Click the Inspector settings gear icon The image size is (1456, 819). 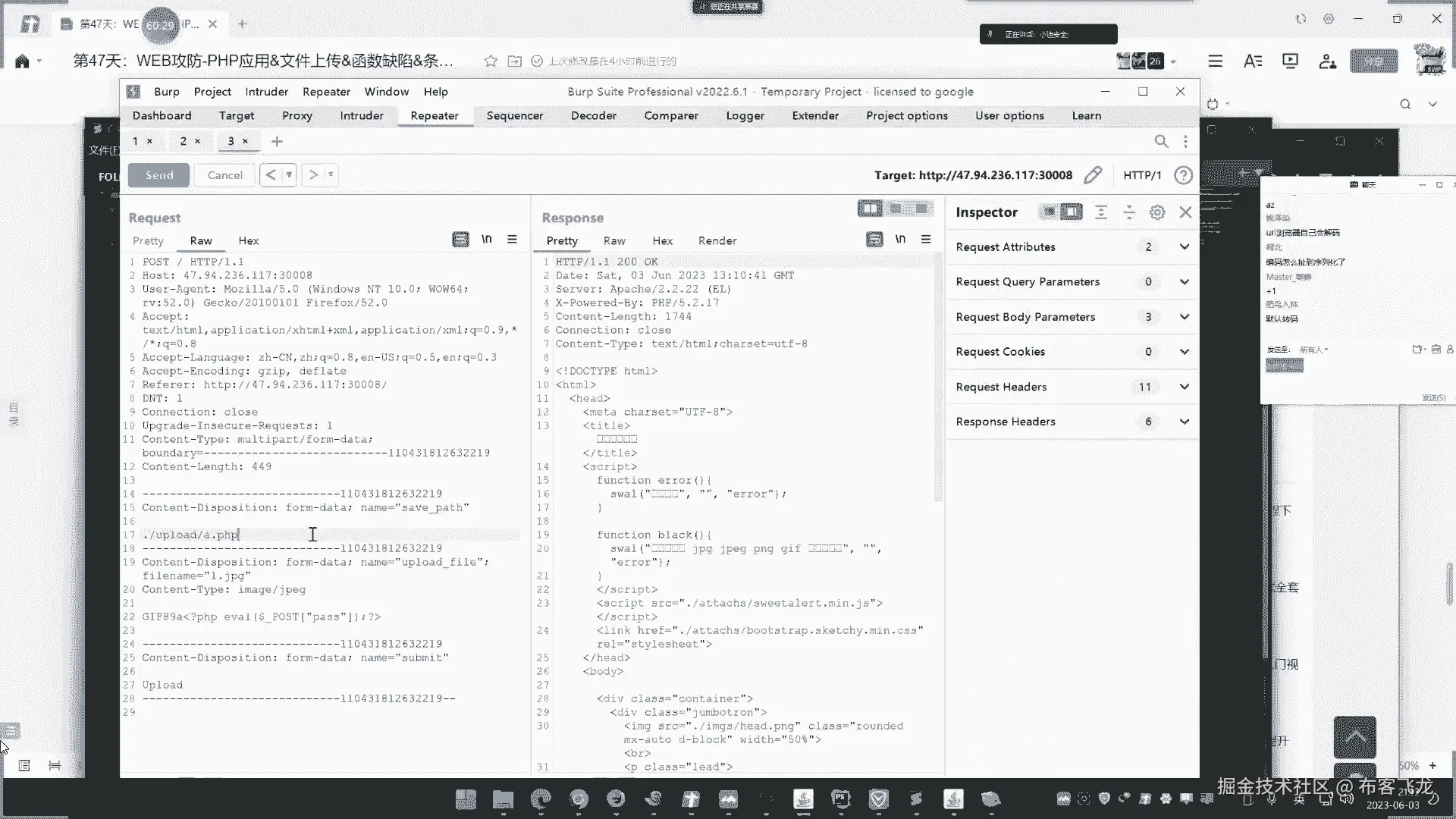[1157, 212]
